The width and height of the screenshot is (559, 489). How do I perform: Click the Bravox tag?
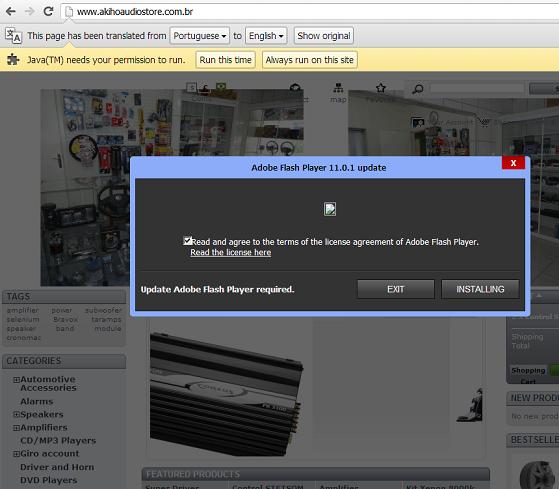pos(66,319)
